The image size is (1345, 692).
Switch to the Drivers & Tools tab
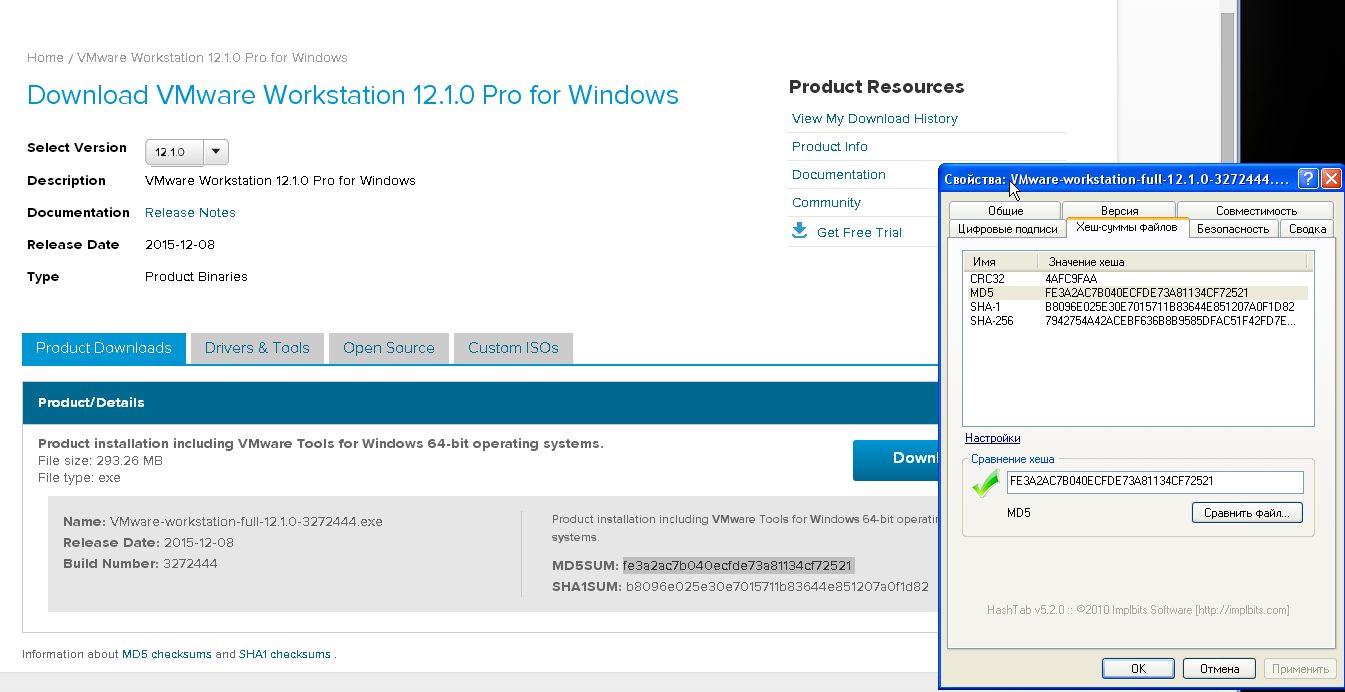(x=257, y=348)
